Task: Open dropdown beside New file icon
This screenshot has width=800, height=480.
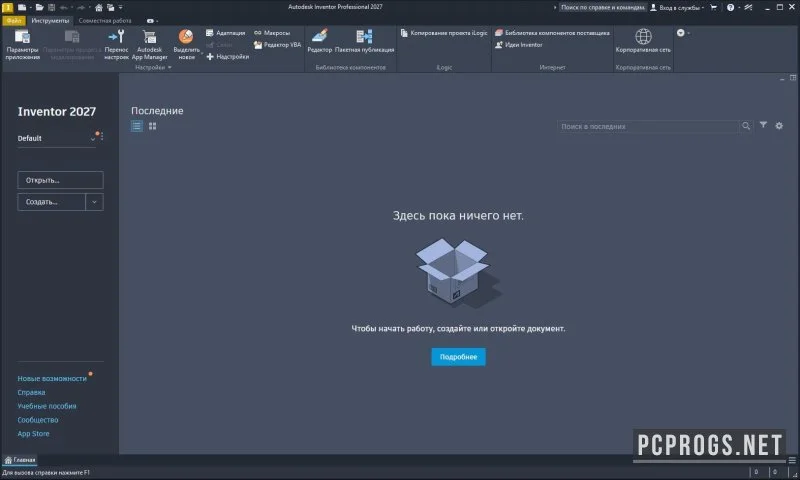Action: coord(30,7)
